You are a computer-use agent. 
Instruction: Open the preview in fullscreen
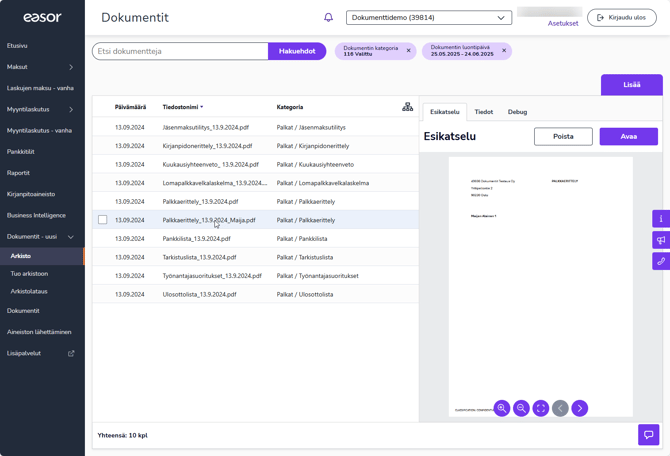(541, 408)
